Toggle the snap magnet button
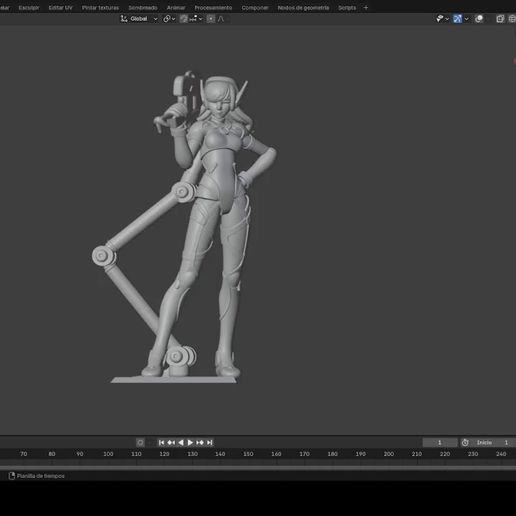 [x=184, y=19]
